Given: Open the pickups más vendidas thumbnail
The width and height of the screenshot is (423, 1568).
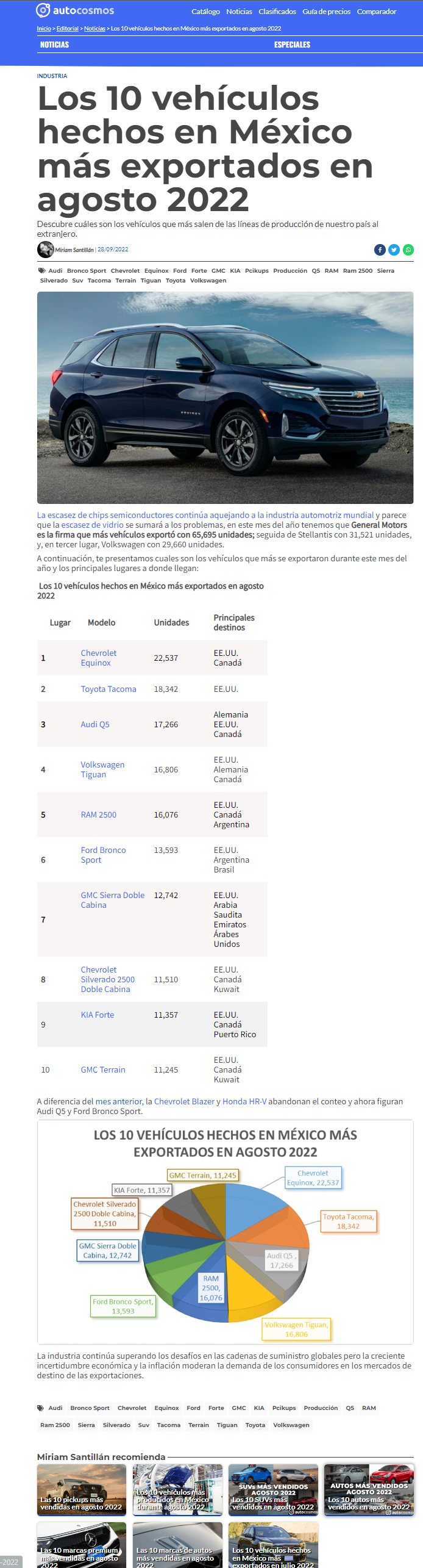Looking at the screenshot, I should [x=82, y=1489].
